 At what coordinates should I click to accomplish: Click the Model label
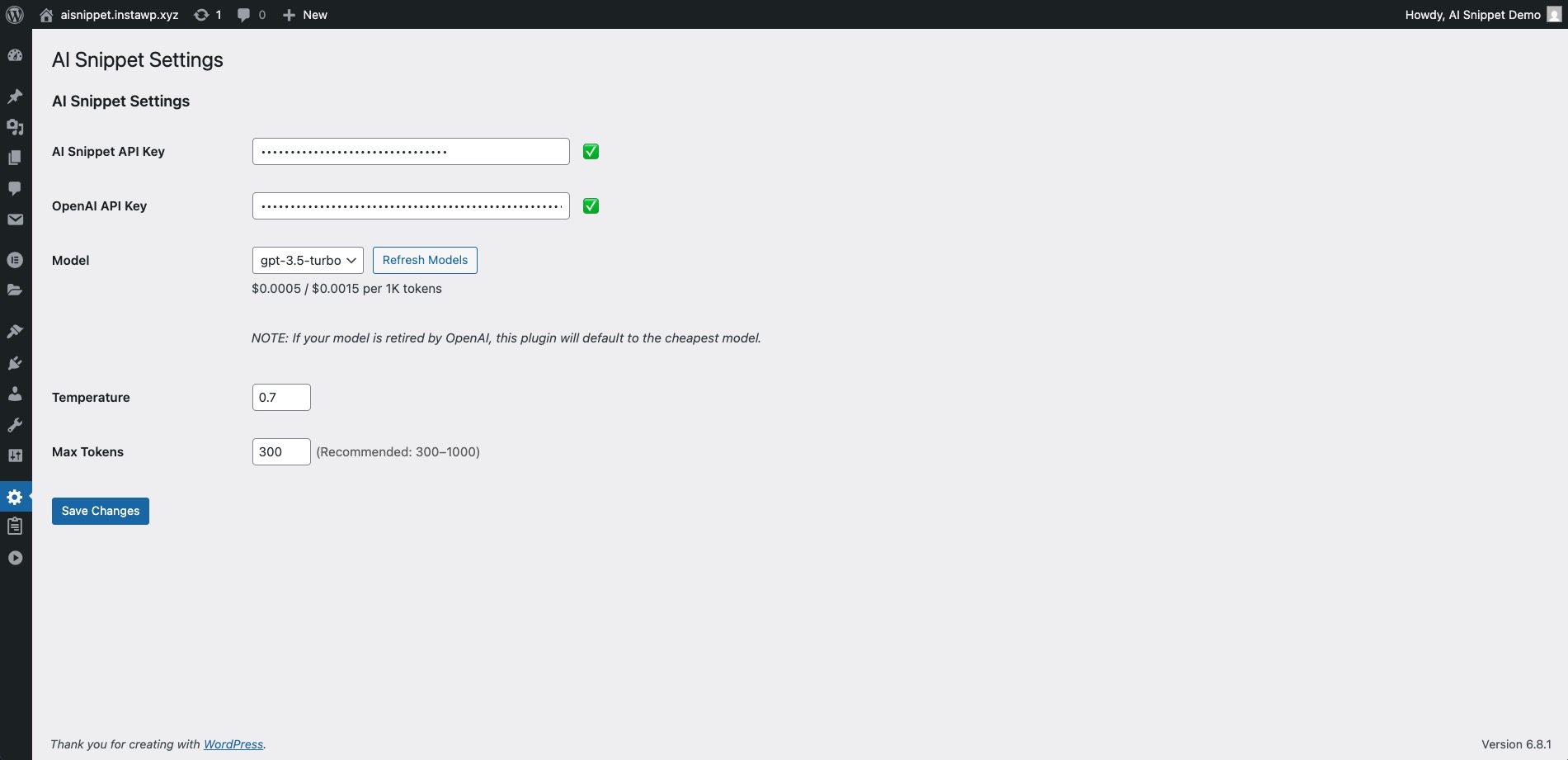(70, 260)
